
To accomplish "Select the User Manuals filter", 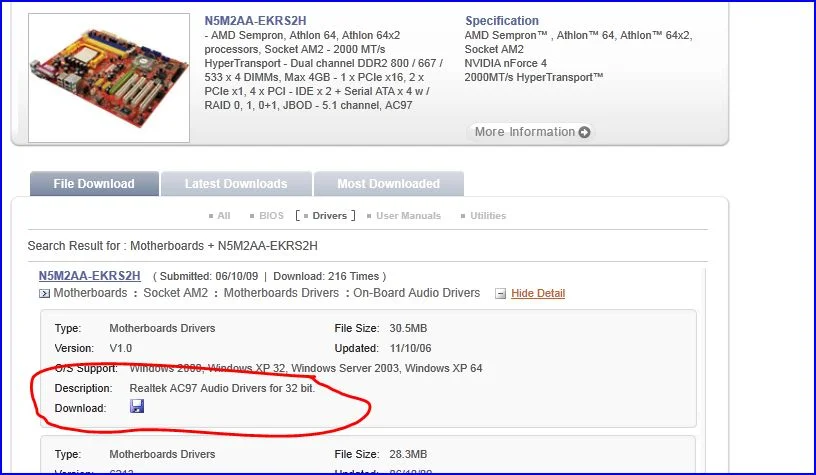I will (408, 215).
